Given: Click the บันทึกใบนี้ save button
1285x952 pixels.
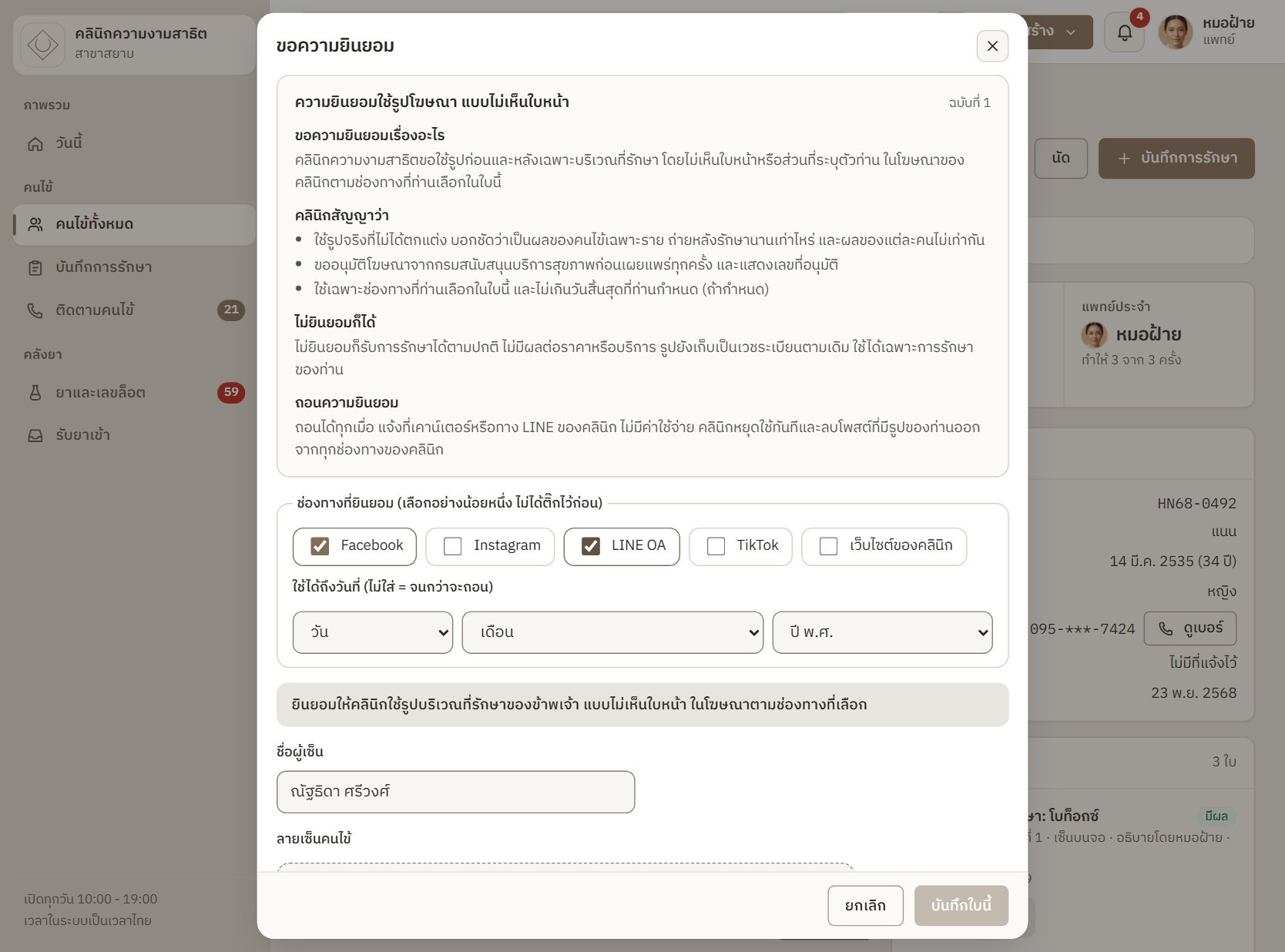Looking at the screenshot, I should (961, 906).
